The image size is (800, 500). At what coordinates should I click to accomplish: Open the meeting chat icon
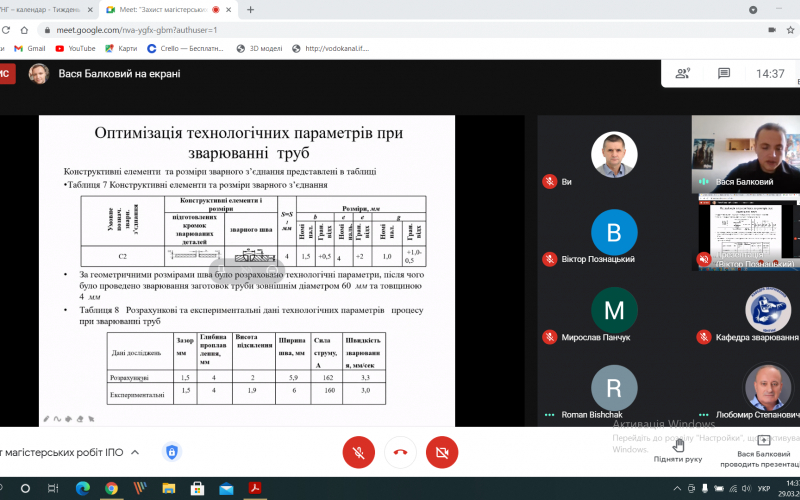click(x=723, y=73)
